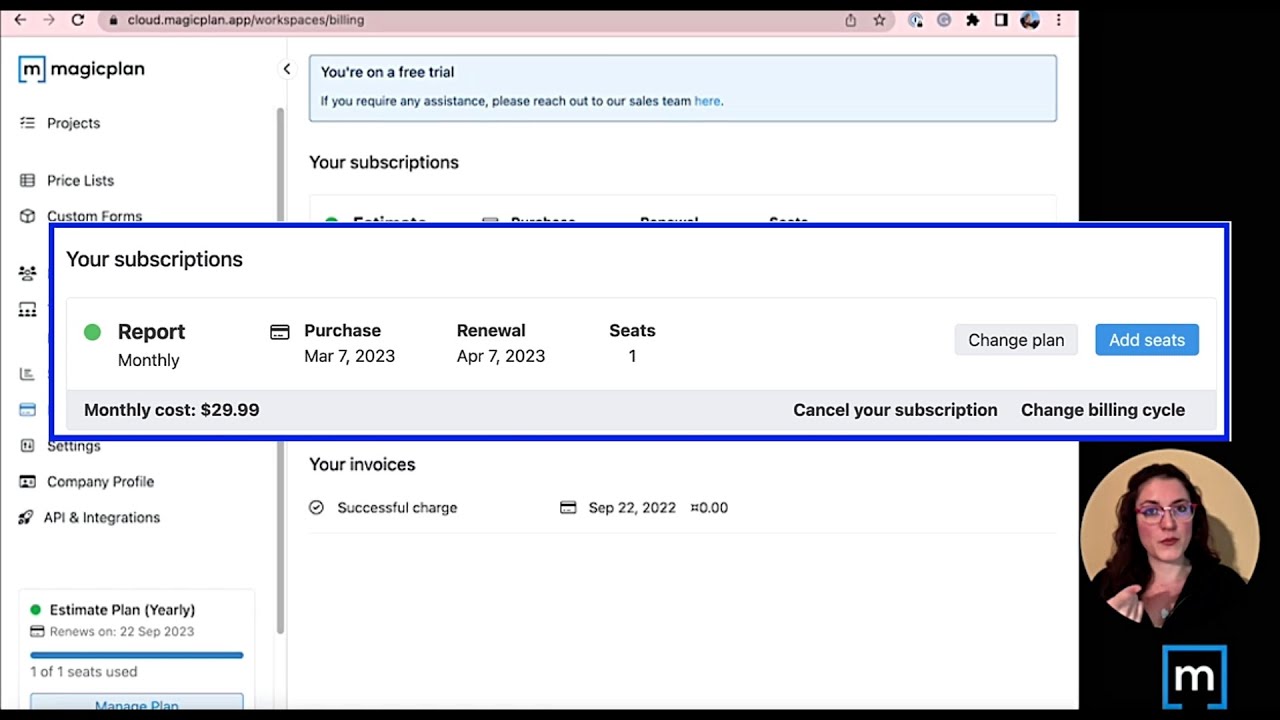Open Settings from the sidebar
Viewport: 1280px width, 720px height.
73,446
